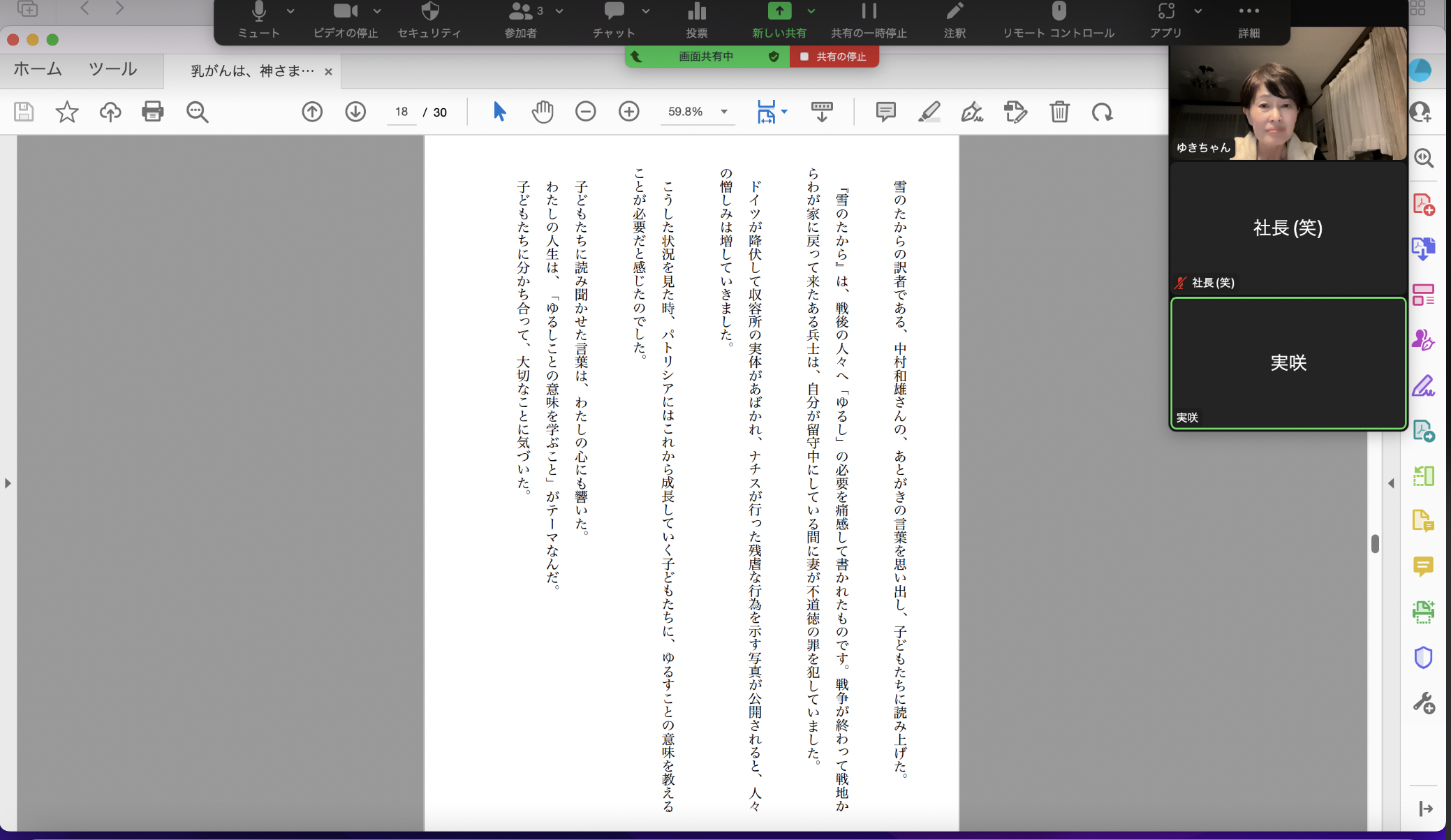The image size is (1451, 840).
Task: Click the zoom out minus icon
Action: click(x=585, y=112)
